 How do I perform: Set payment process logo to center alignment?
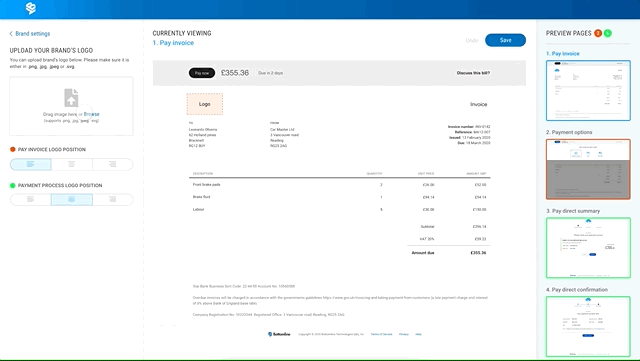tap(72, 199)
